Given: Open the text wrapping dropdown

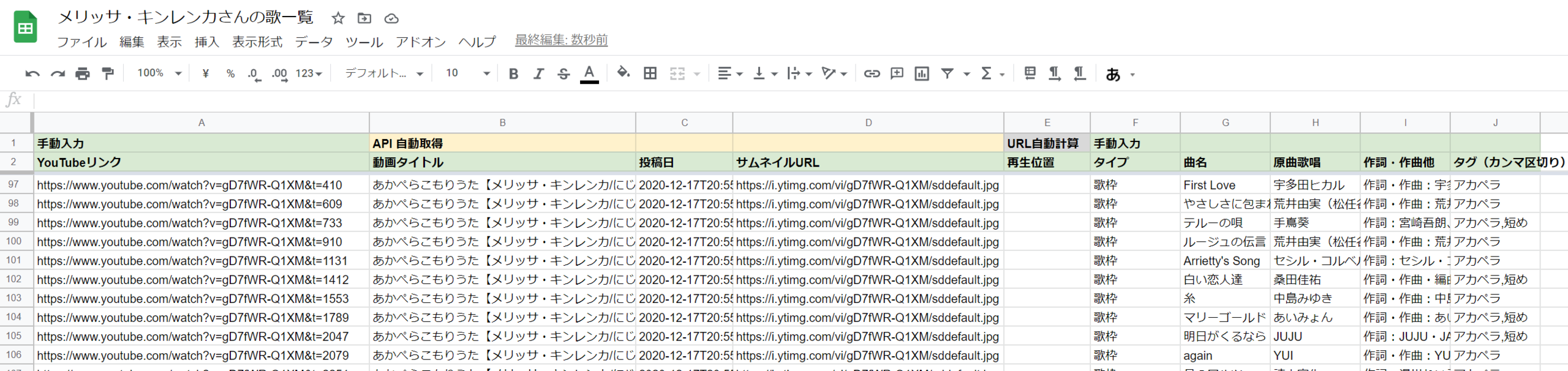Looking at the screenshot, I should click(x=799, y=73).
